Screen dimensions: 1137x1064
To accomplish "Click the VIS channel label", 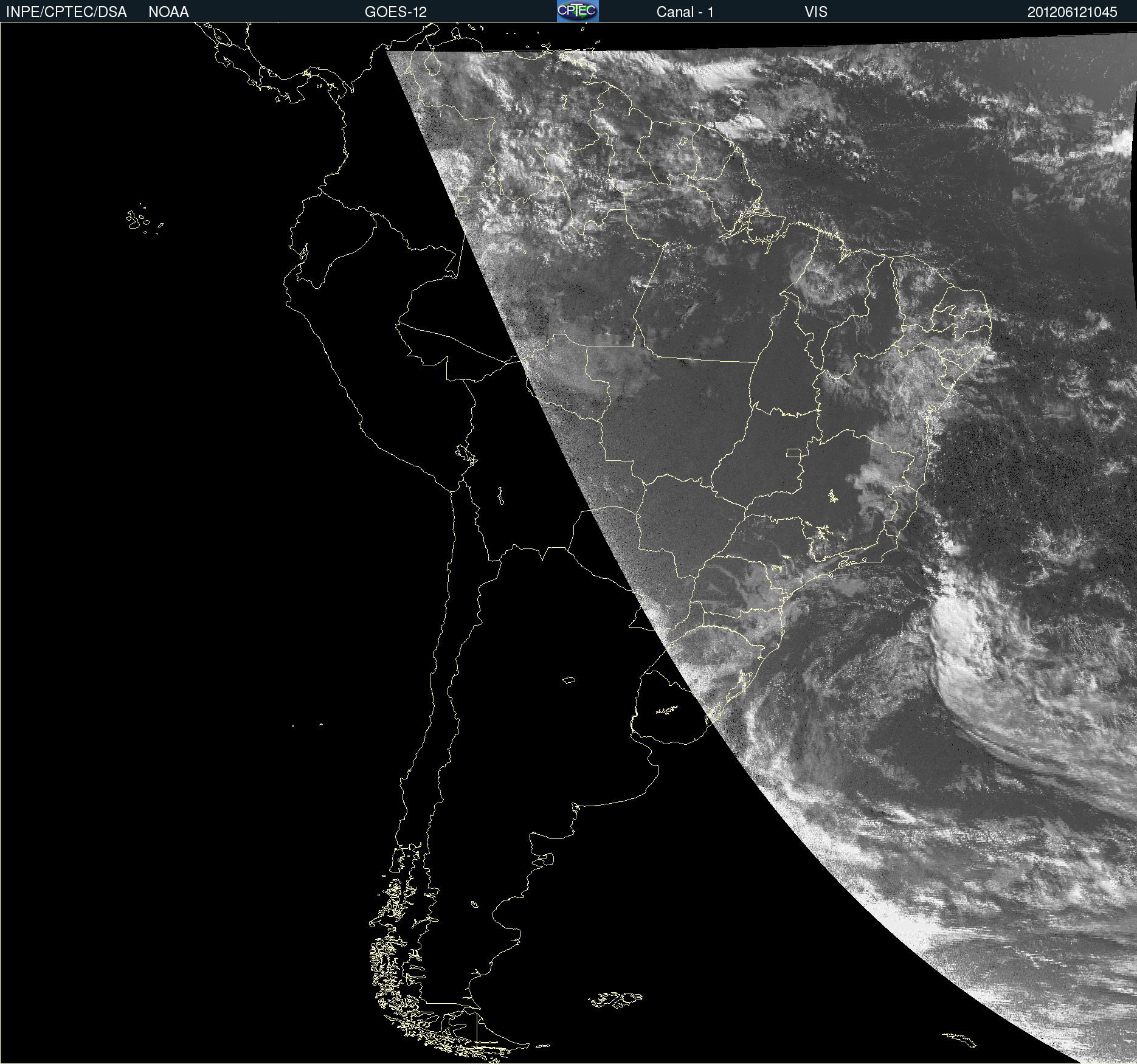I will [816, 12].
